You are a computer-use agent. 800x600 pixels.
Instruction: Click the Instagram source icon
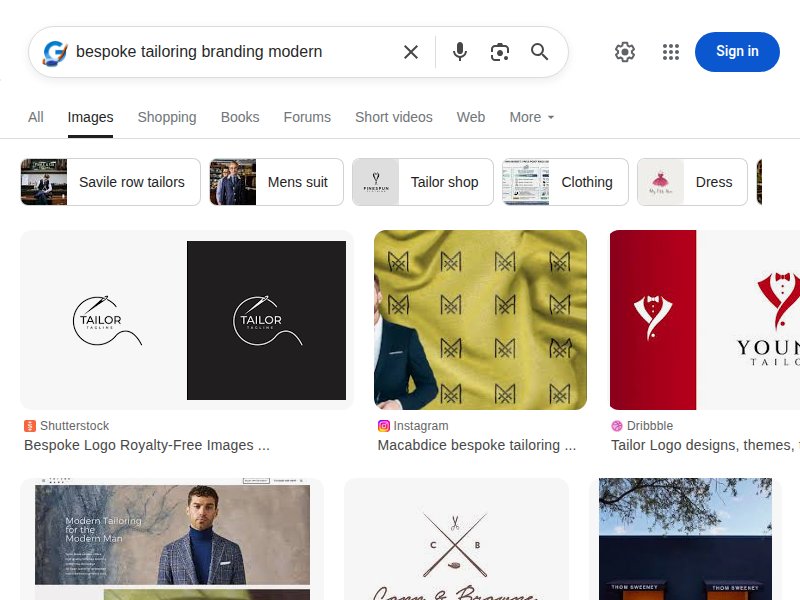click(383, 425)
